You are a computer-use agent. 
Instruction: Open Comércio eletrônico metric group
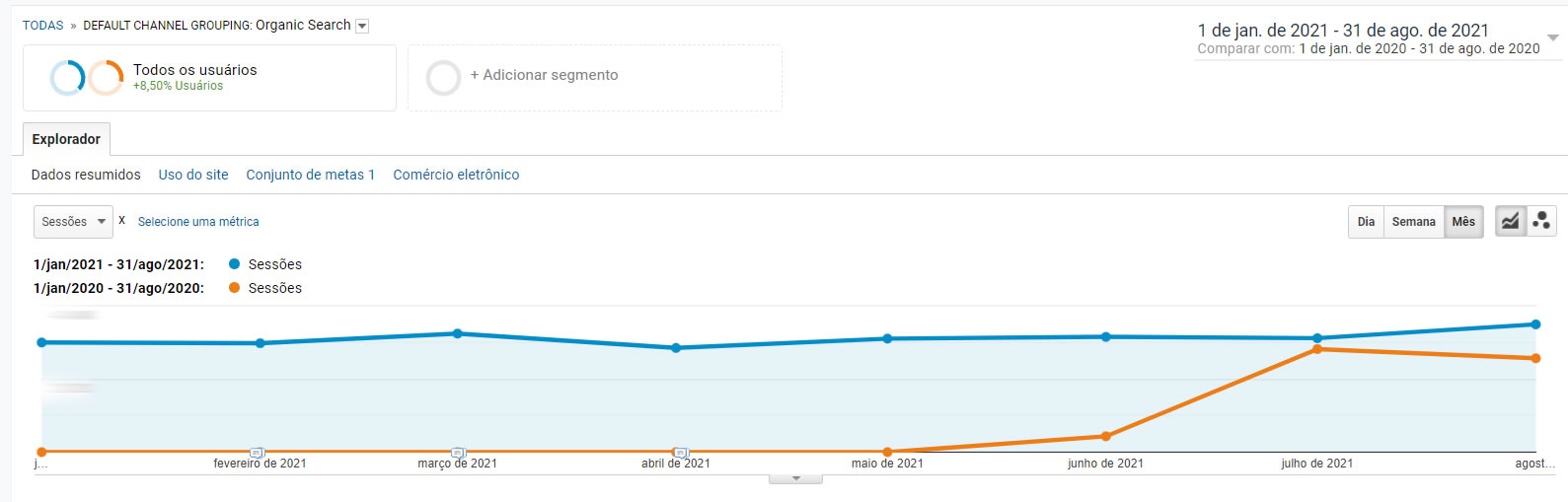coord(456,175)
